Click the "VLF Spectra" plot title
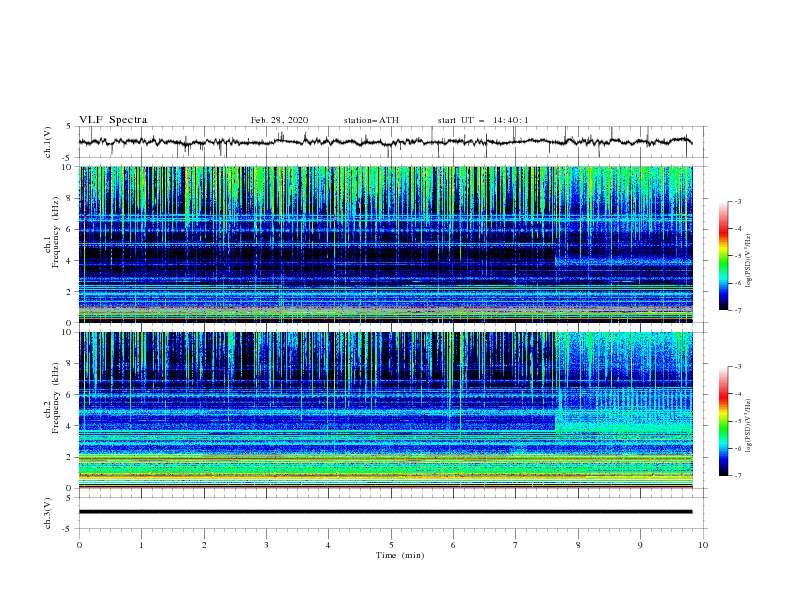Screen dimensions: 792x612 (113, 120)
